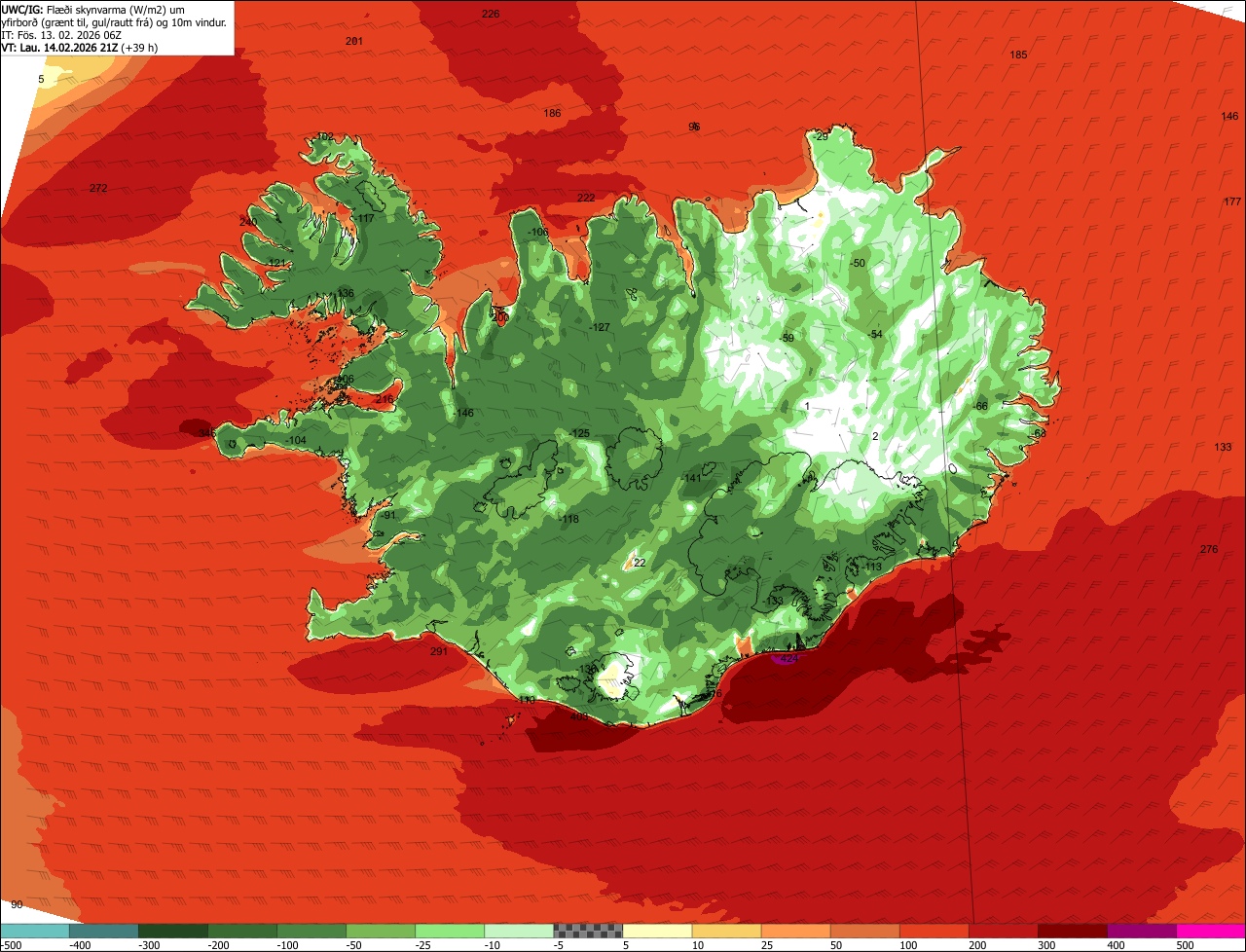Click the -54 value label
Image resolution: width=1246 pixels, height=952 pixels.
tap(875, 334)
